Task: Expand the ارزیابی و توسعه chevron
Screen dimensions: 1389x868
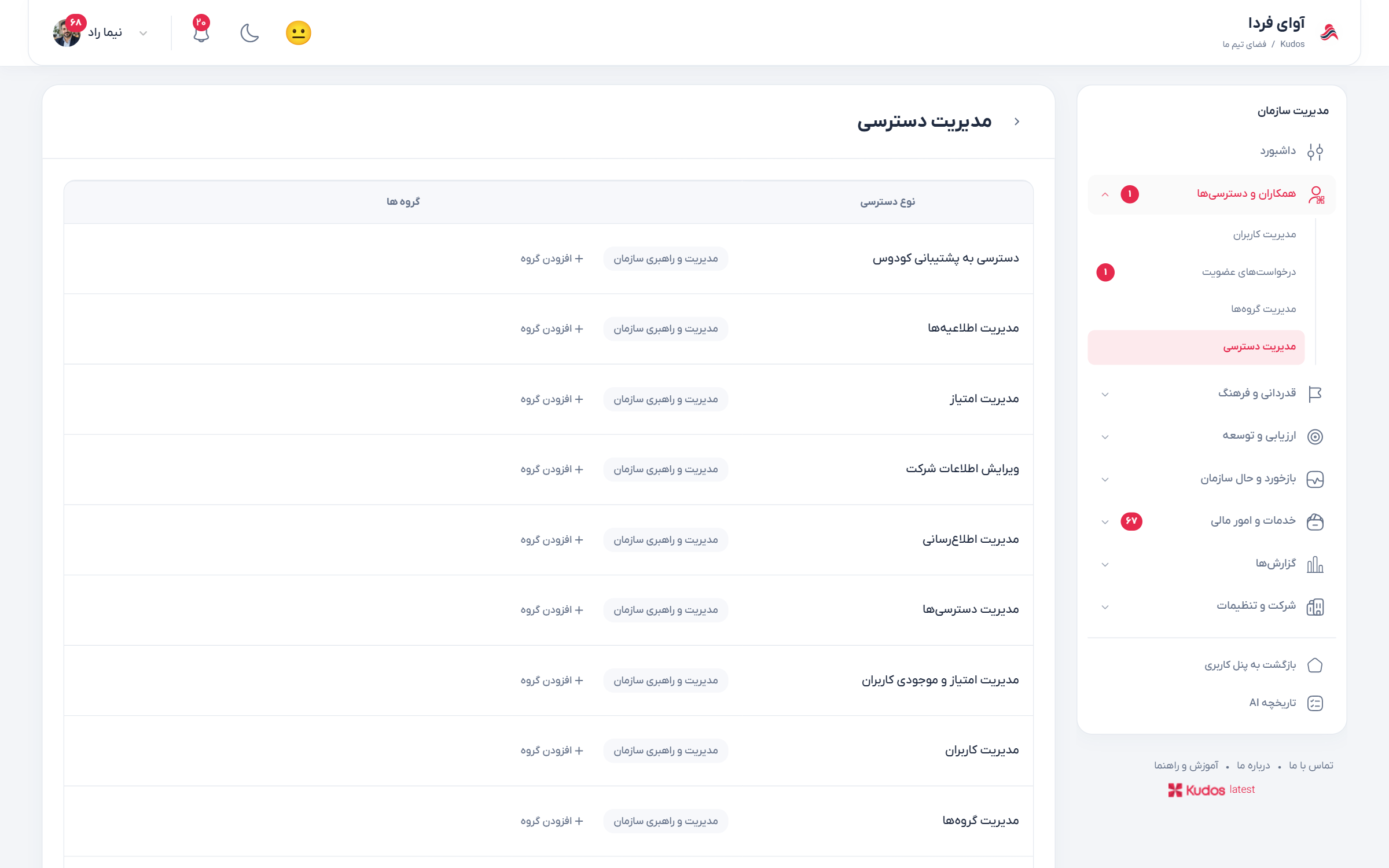Action: (x=1105, y=437)
